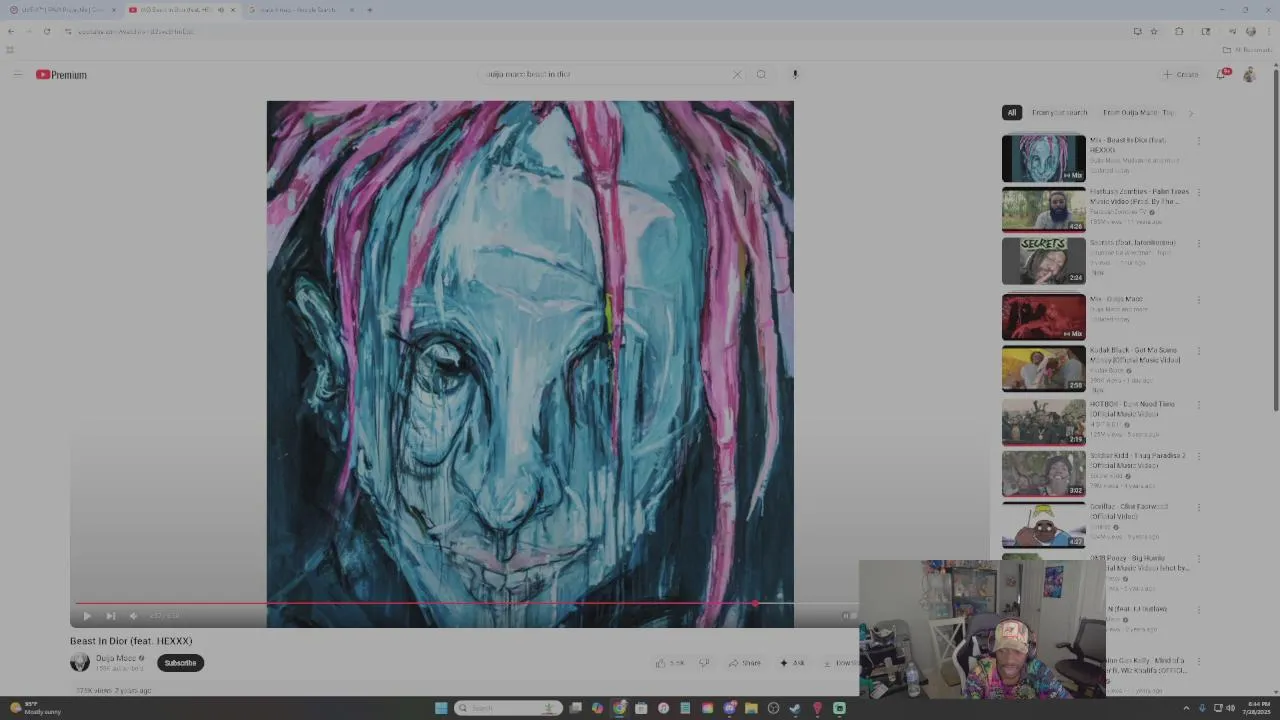This screenshot has width=1280, height=720.
Task: Switch to the Google Search browser tab
Action: [x=300, y=10]
